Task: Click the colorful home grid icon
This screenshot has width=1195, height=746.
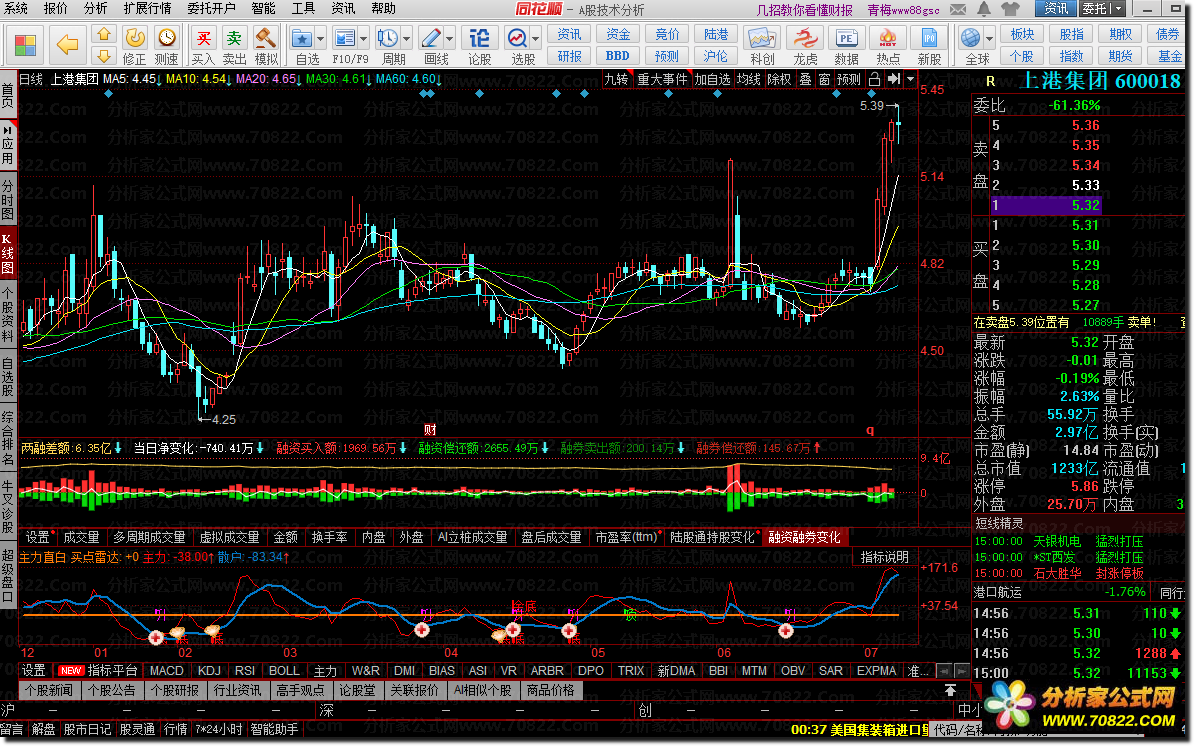Action: (x=25, y=44)
